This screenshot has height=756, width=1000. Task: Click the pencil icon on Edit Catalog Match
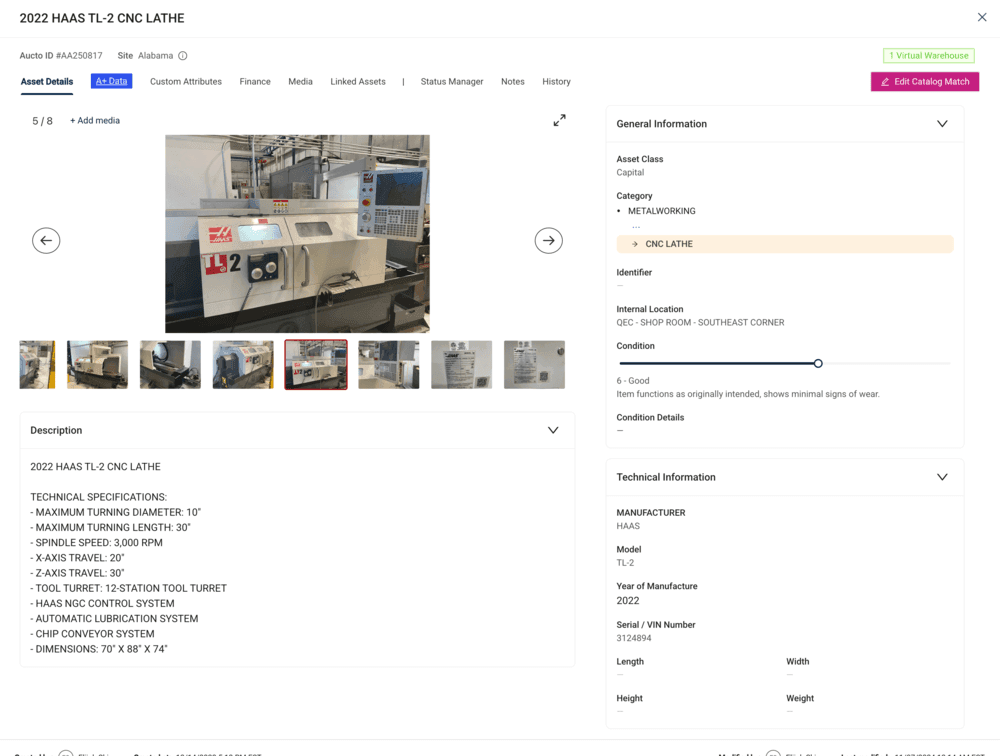[x=885, y=82]
